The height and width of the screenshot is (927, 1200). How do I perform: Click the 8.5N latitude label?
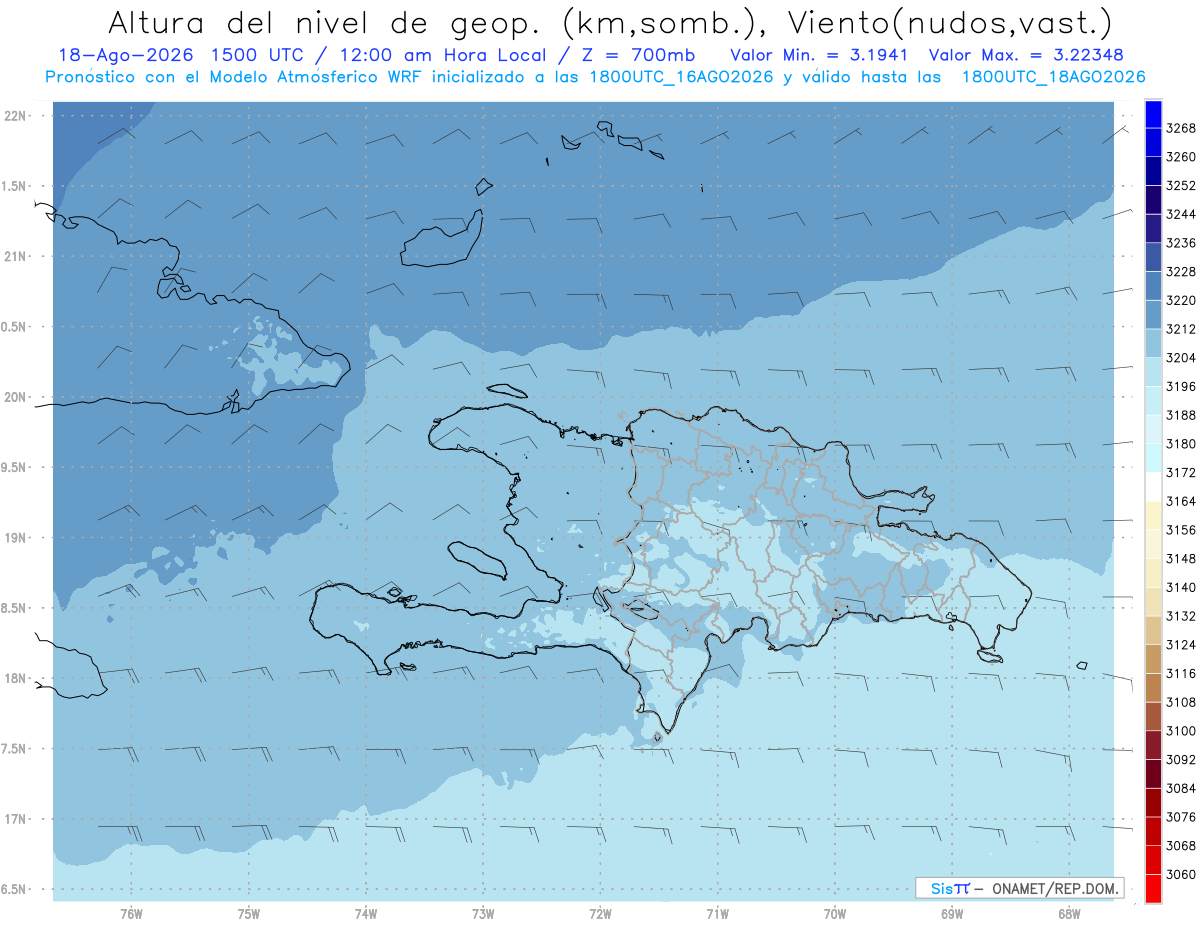point(15,608)
